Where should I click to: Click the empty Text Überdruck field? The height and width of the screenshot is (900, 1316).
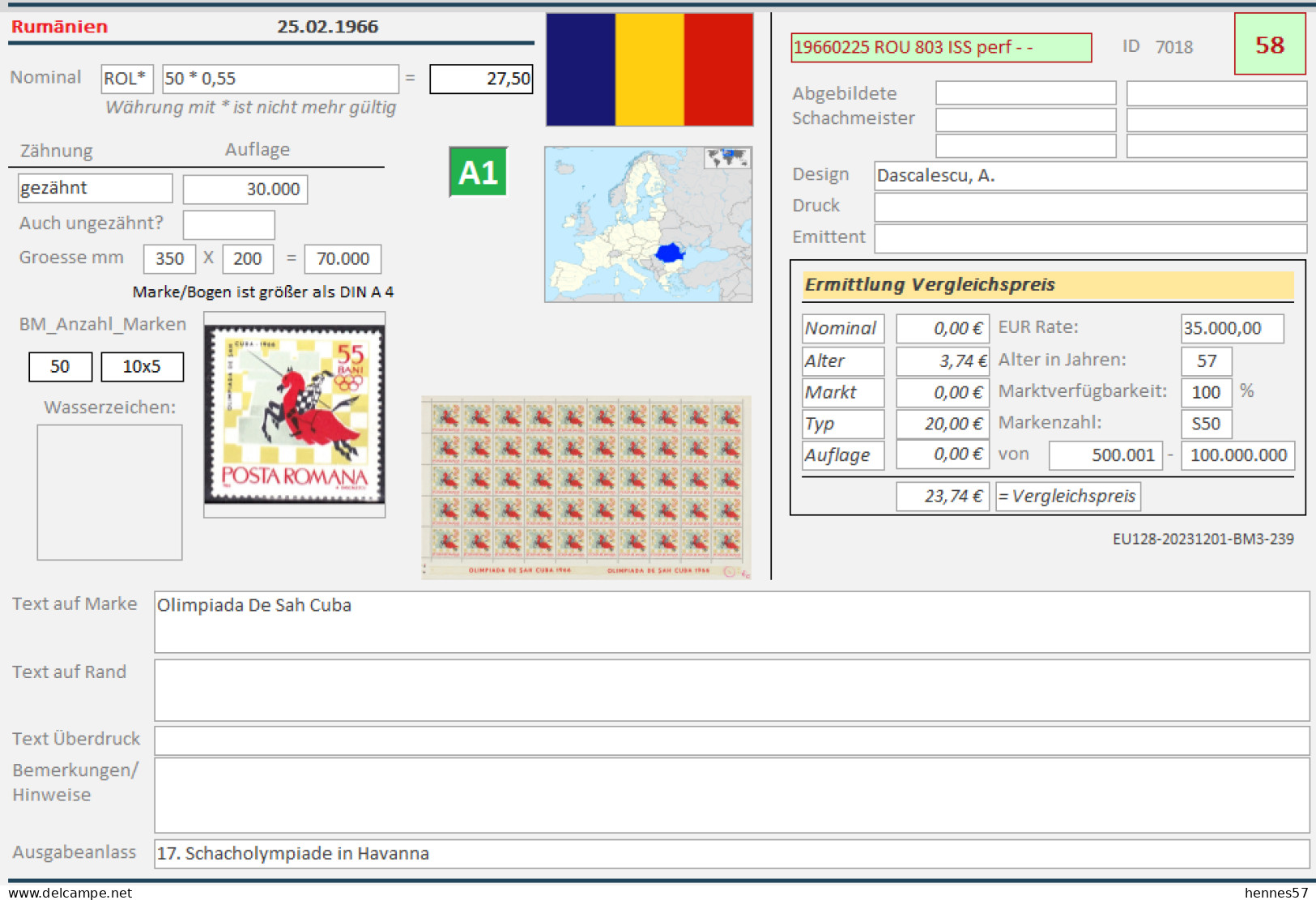732,741
